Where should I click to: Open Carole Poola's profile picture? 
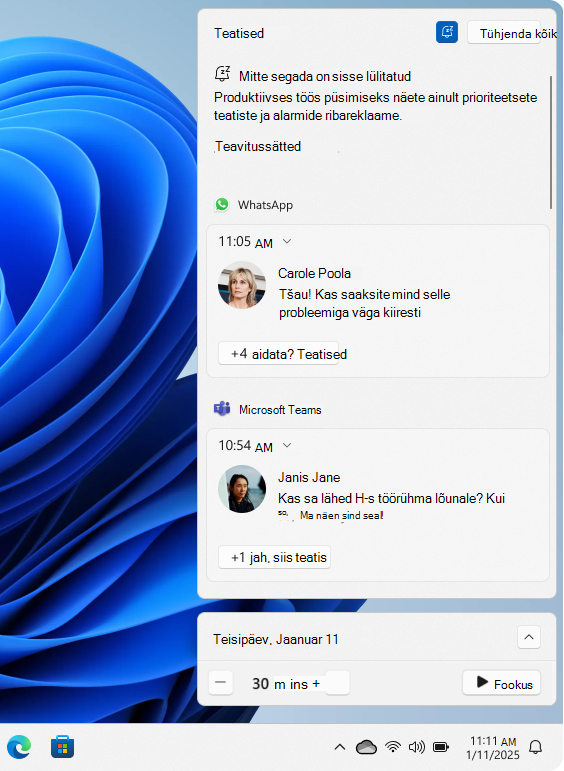click(242, 285)
